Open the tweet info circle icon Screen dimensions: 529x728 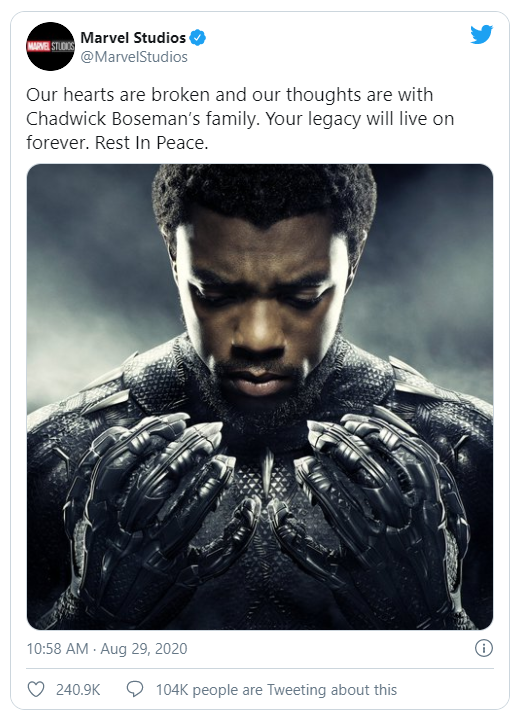pyautogui.click(x=484, y=648)
